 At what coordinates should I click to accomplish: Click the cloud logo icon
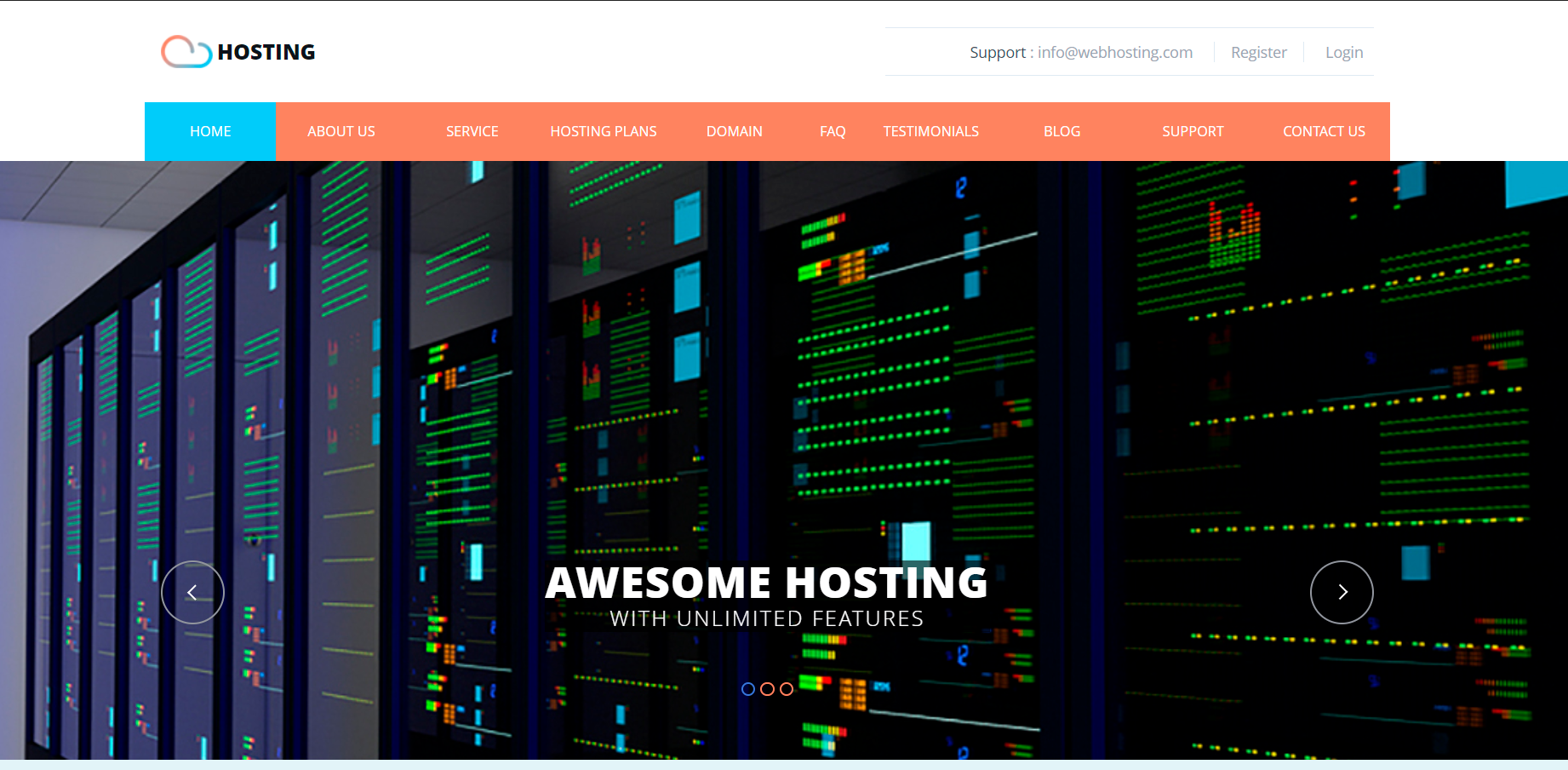click(186, 52)
